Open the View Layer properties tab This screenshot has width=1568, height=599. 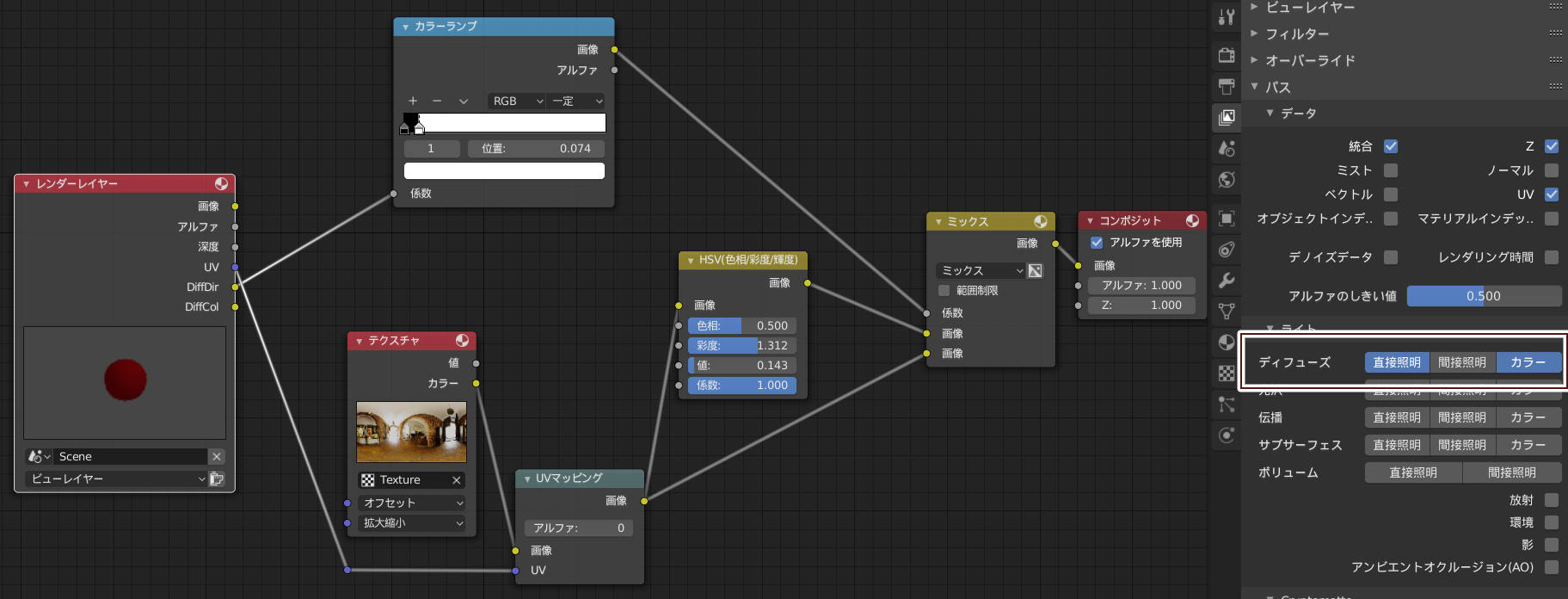coord(1227,117)
